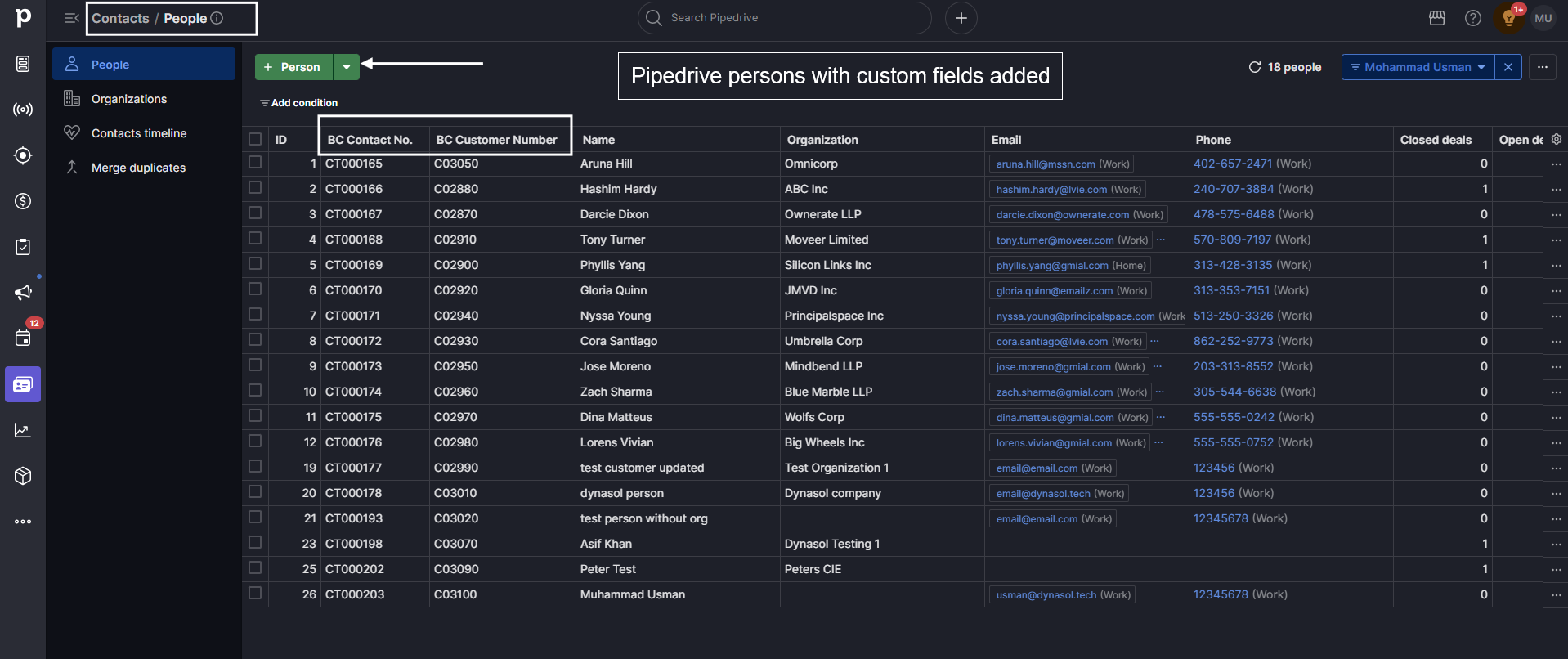This screenshot has height=659, width=1568.
Task: Open Activities calendar icon with 12 badge
Action: pyautogui.click(x=23, y=338)
